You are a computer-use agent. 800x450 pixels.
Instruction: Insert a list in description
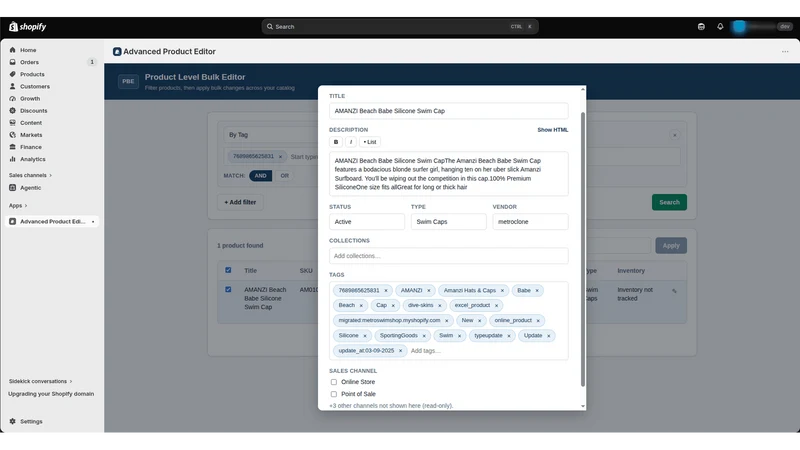click(x=370, y=142)
